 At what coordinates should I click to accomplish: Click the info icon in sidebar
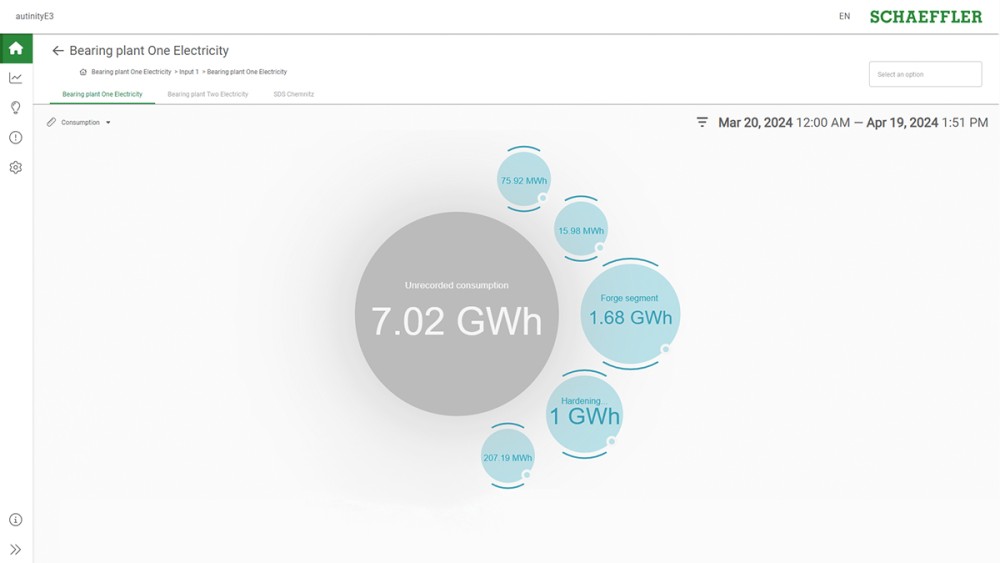(16, 520)
